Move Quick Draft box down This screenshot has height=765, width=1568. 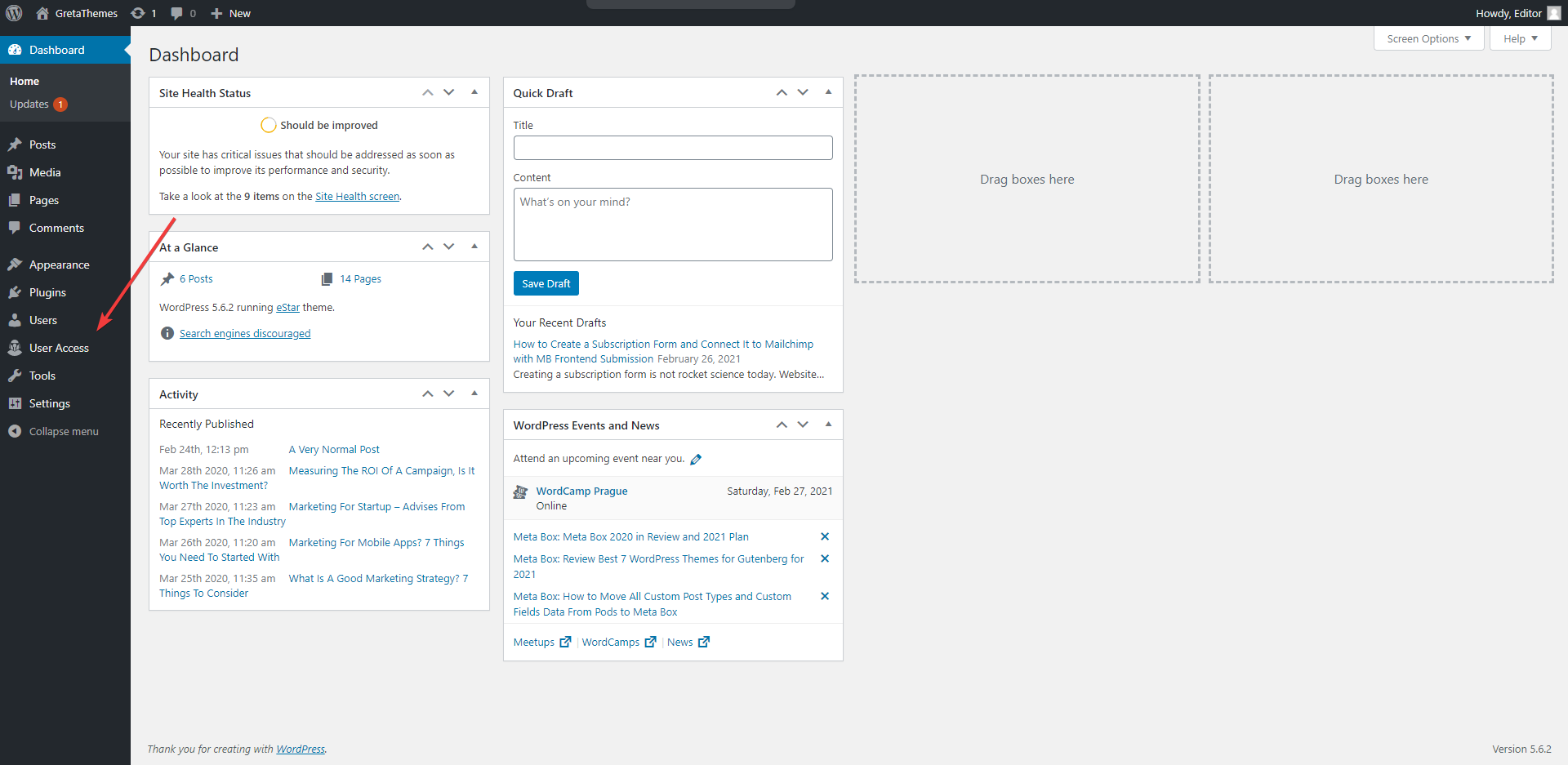[x=803, y=92]
